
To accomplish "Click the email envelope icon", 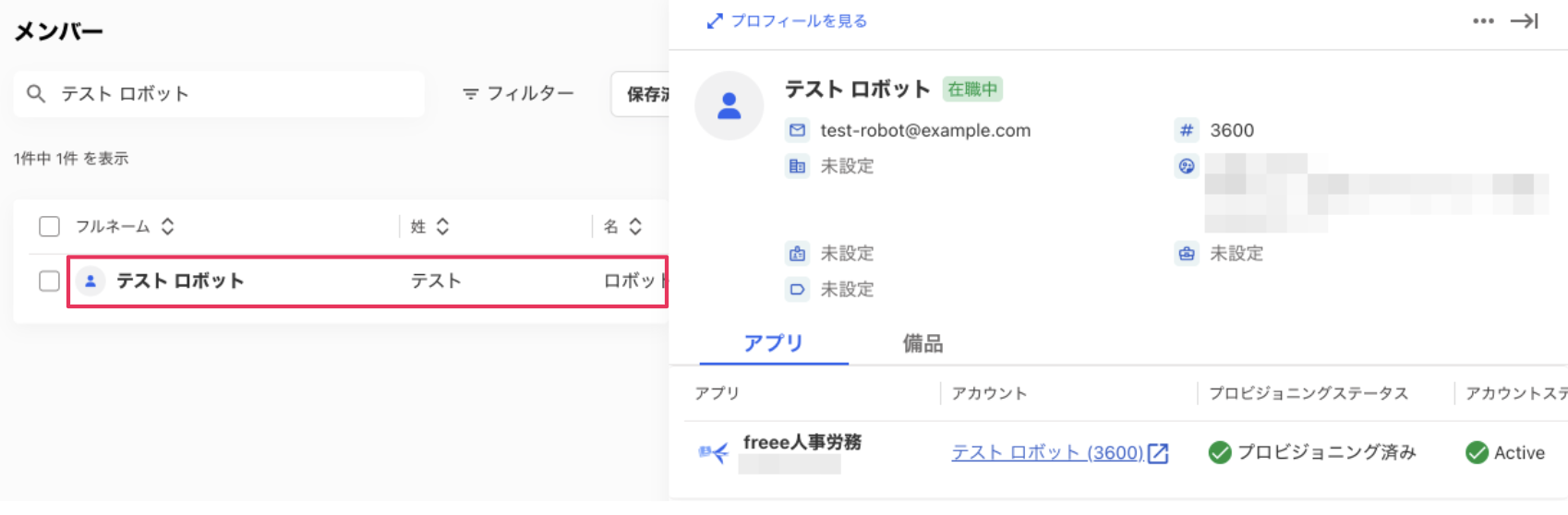I will [x=797, y=130].
